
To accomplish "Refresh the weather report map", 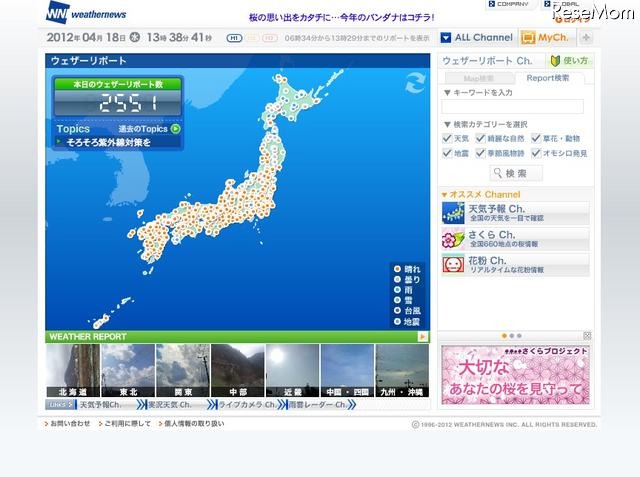I will pyautogui.click(x=413, y=86).
